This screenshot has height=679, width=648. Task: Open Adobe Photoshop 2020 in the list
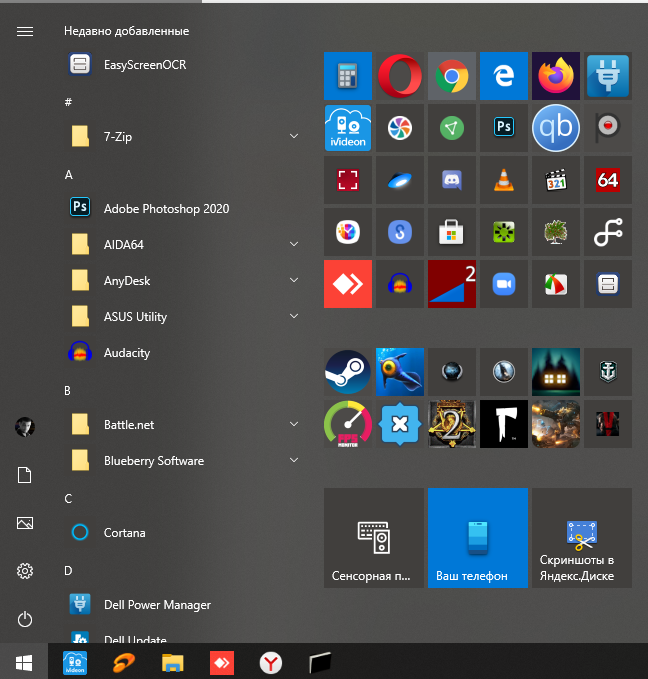[184, 208]
